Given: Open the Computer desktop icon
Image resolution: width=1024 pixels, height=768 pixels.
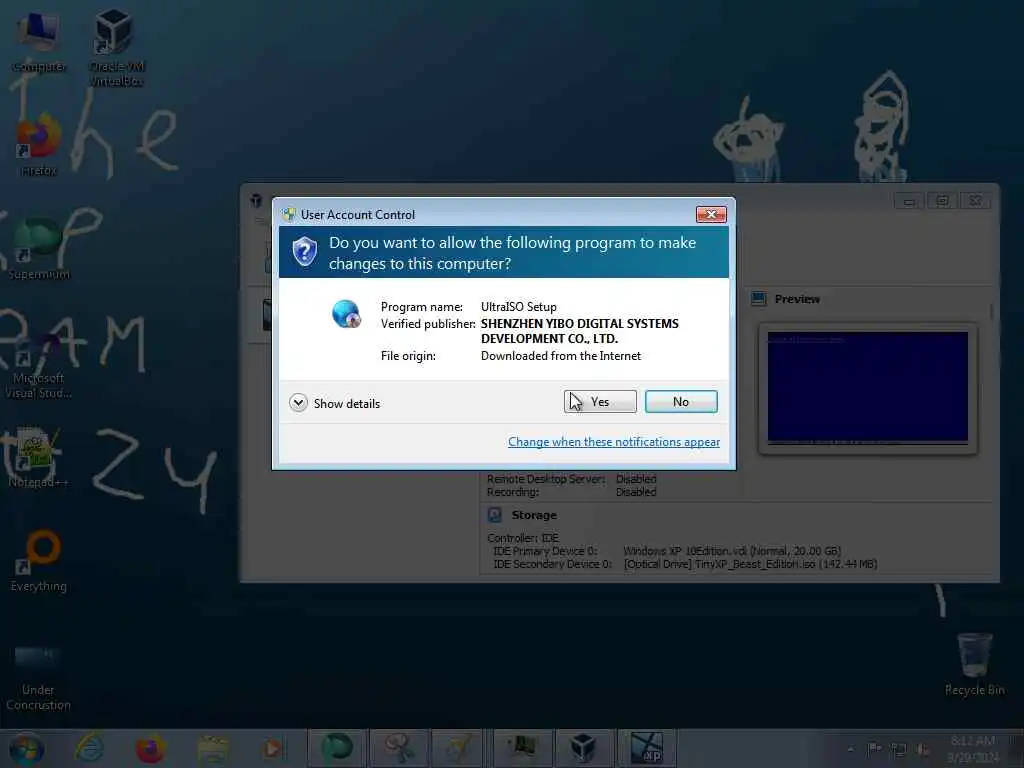Looking at the screenshot, I should [x=39, y=42].
